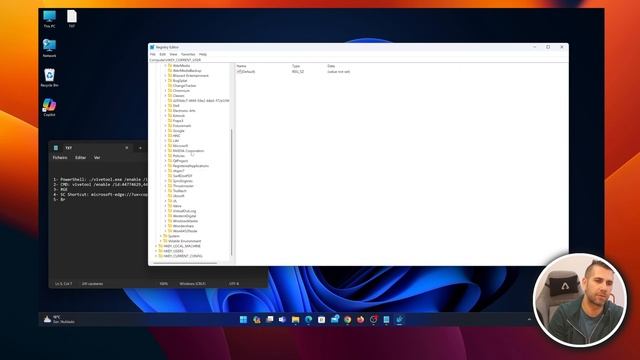The image size is (640, 360).
Task: Select the TXT tab in Notepad
Action: (x=92, y=148)
